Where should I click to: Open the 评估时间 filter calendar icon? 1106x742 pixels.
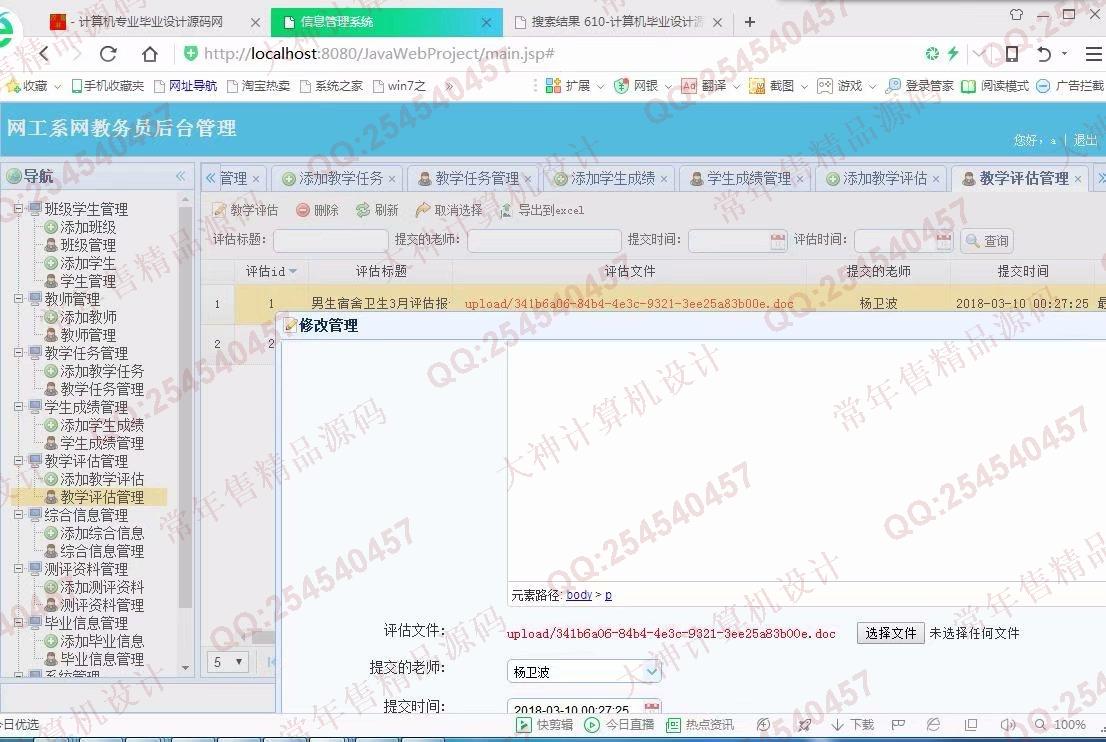(x=944, y=241)
